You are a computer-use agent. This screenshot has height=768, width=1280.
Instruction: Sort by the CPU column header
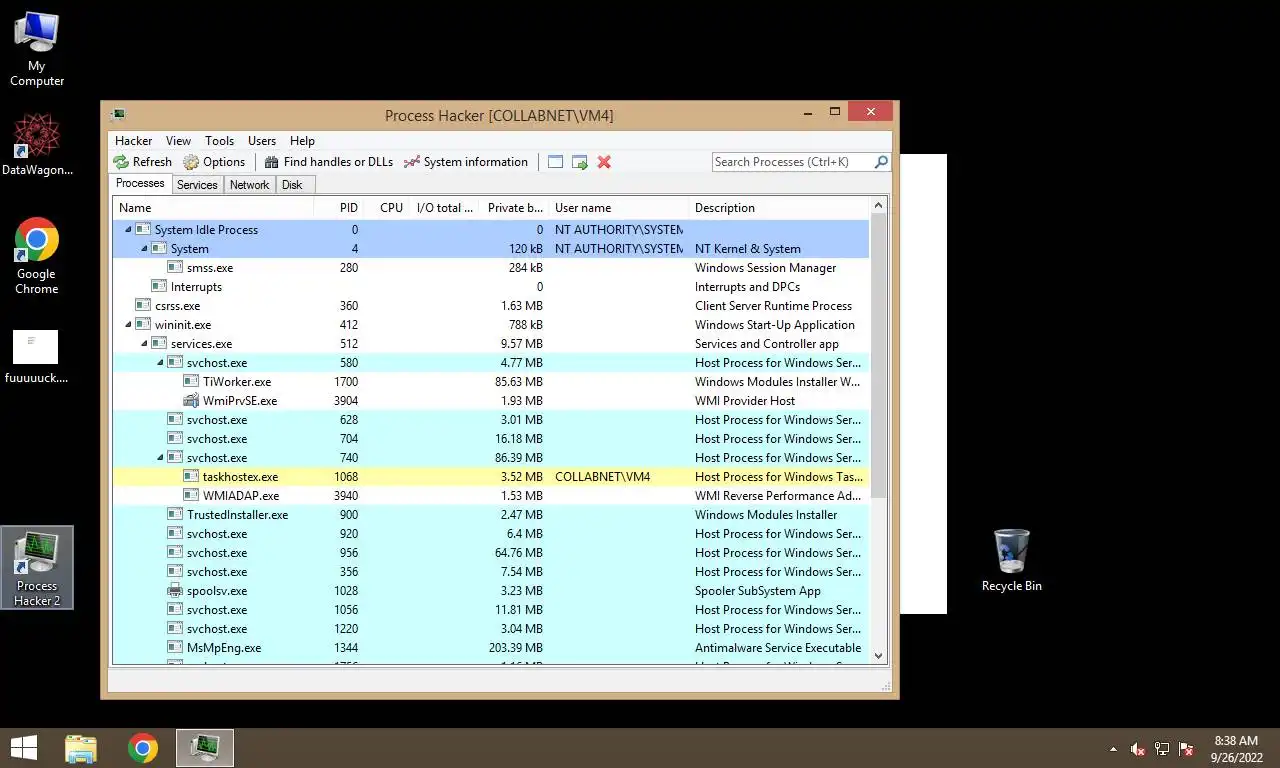click(387, 208)
